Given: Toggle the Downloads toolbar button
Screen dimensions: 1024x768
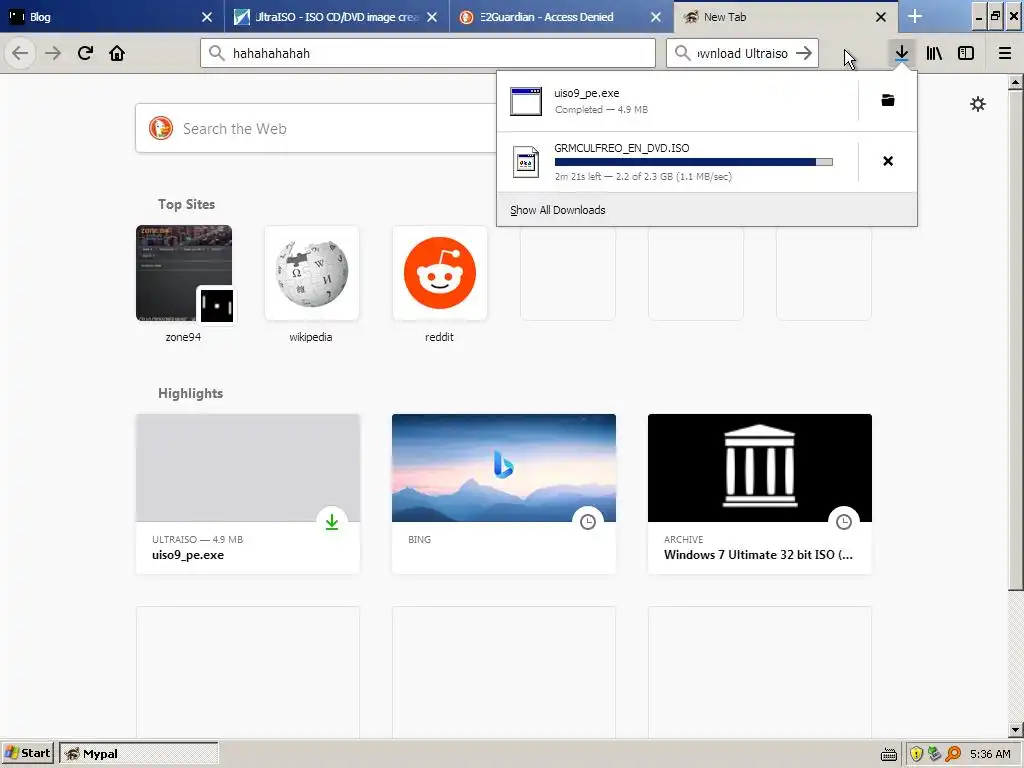Looking at the screenshot, I should tap(901, 53).
